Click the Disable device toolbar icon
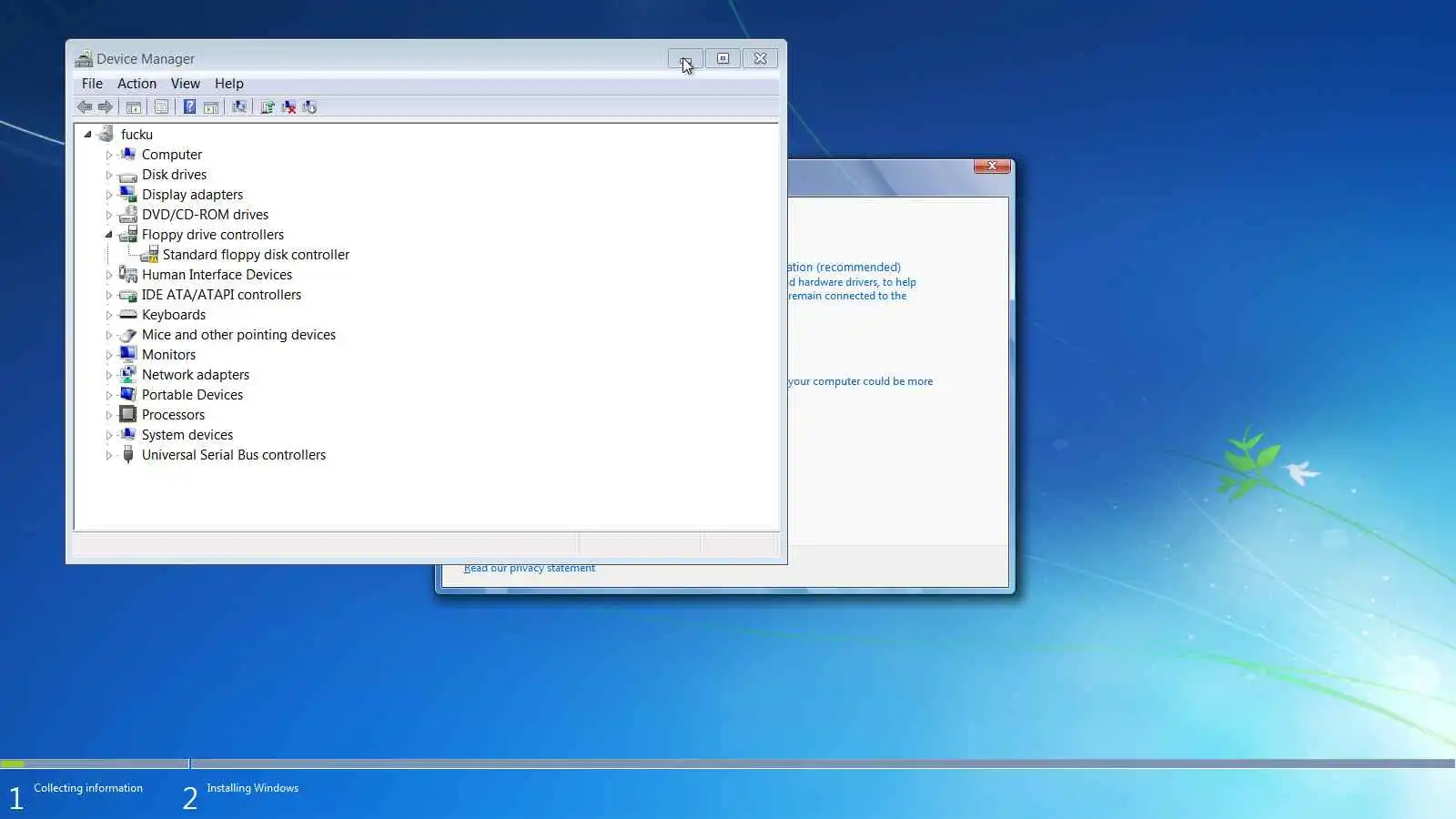1456x819 pixels. click(309, 107)
